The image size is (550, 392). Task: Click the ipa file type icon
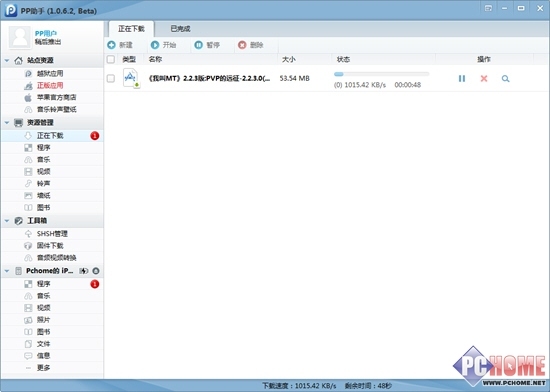[132, 78]
